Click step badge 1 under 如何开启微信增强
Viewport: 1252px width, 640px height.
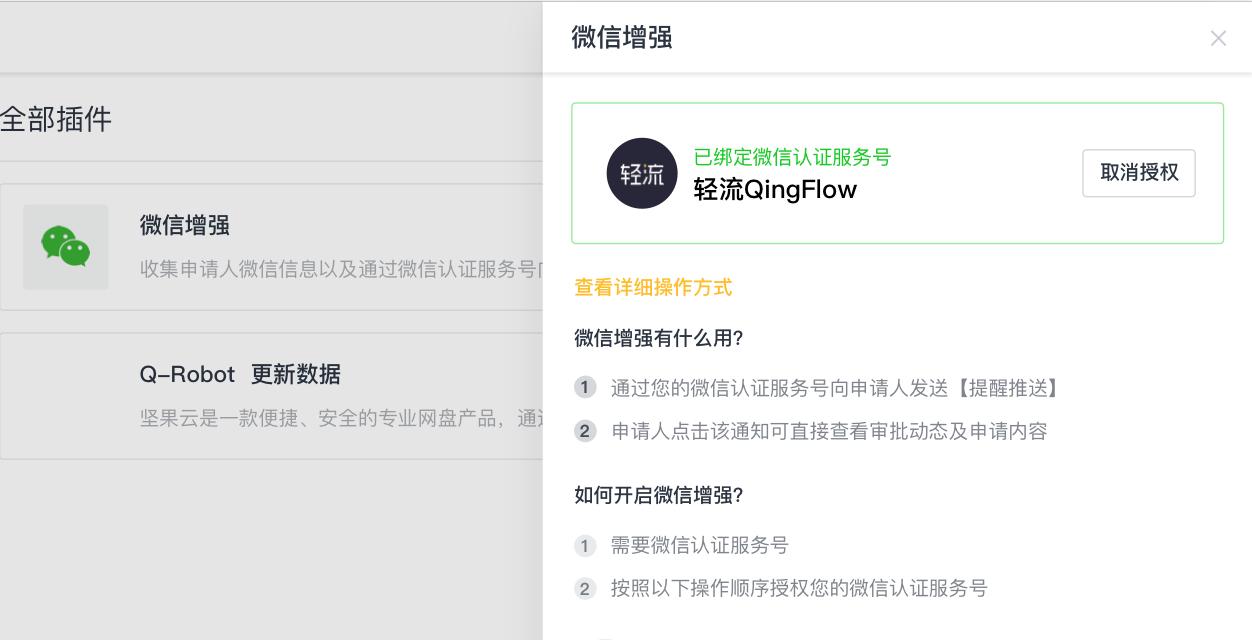585,545
